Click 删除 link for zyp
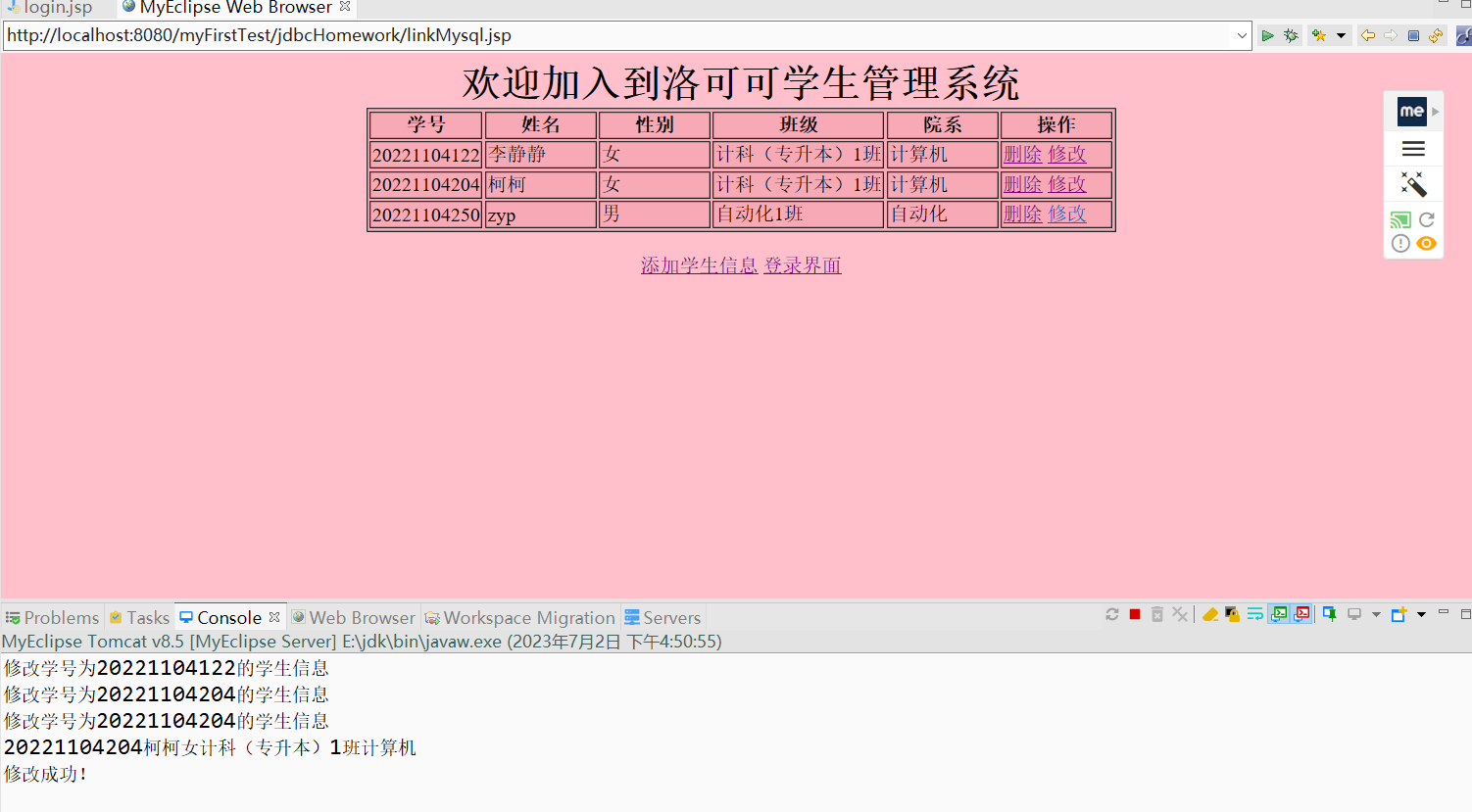 point(1022,214)
